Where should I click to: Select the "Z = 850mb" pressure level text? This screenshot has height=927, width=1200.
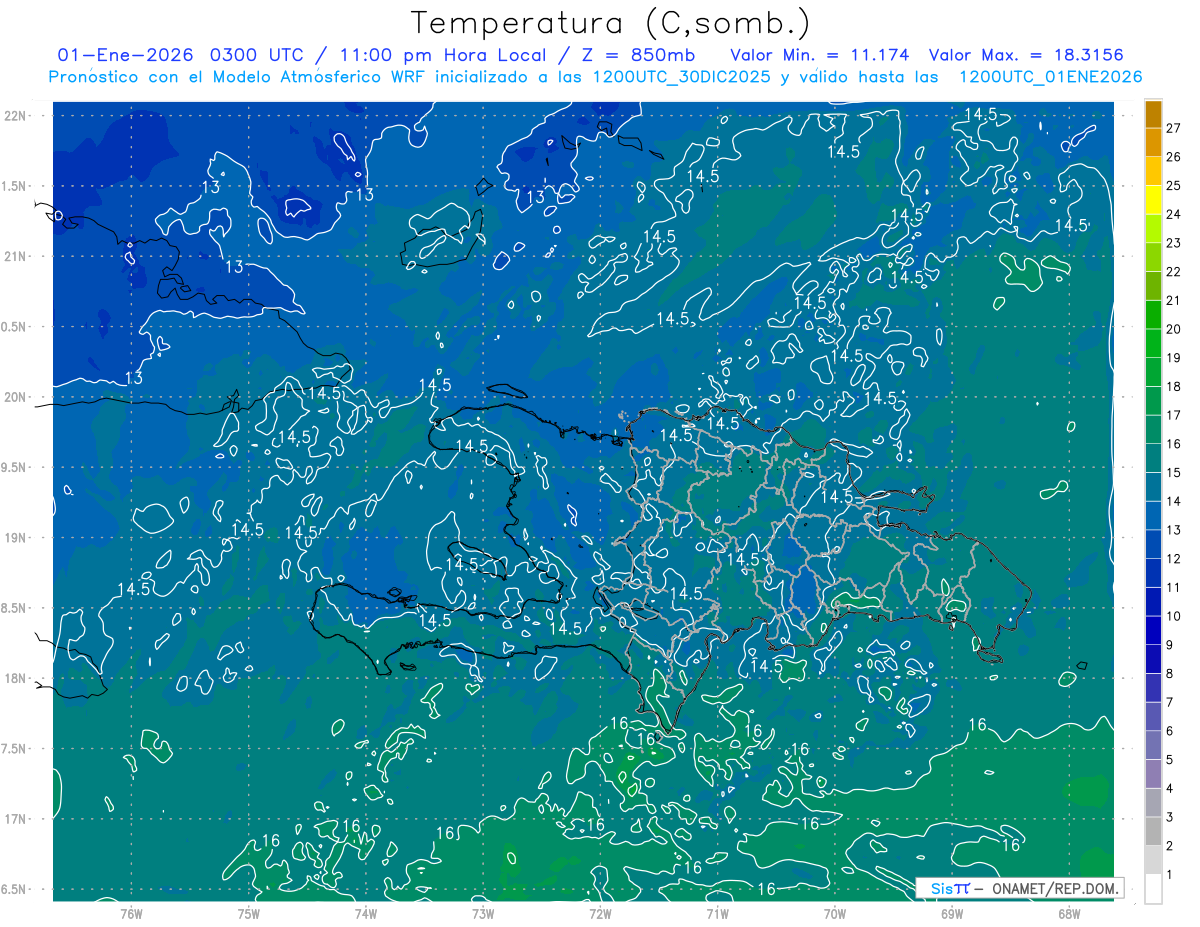637,55
